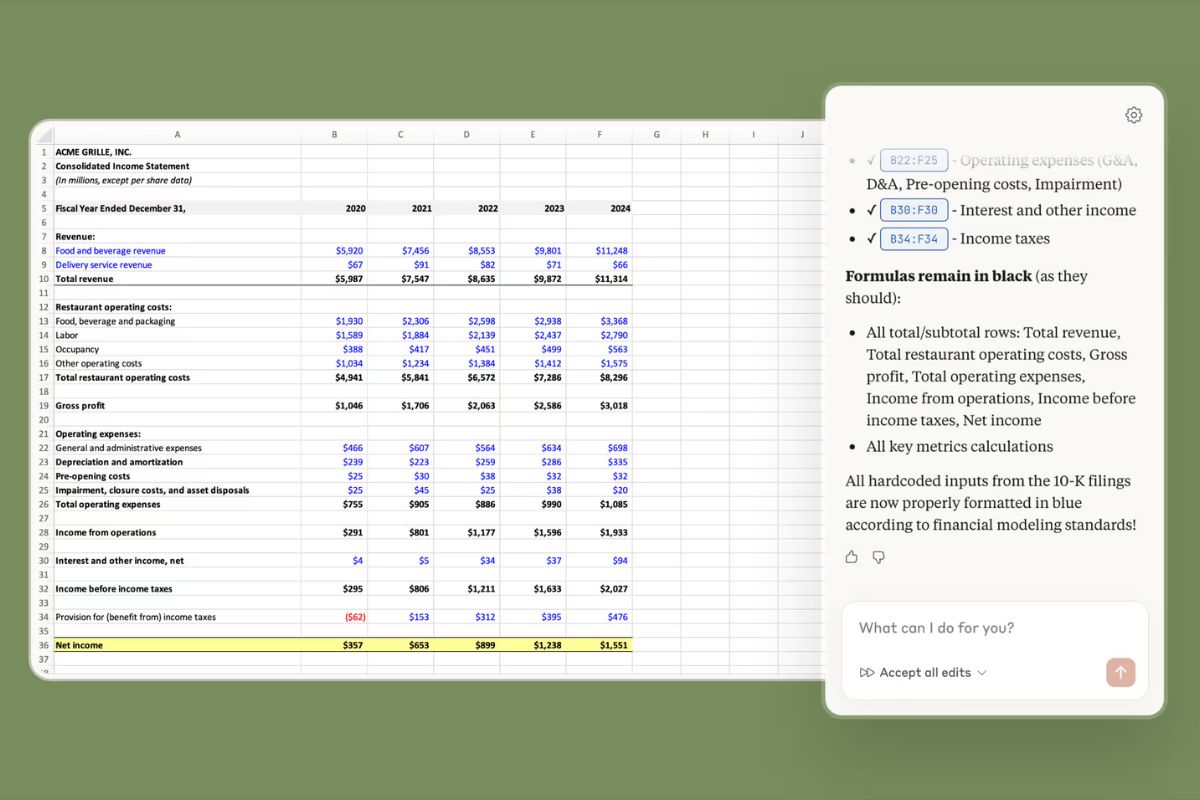Click 2023 income before taxes $1,633

tap(548, 589)
